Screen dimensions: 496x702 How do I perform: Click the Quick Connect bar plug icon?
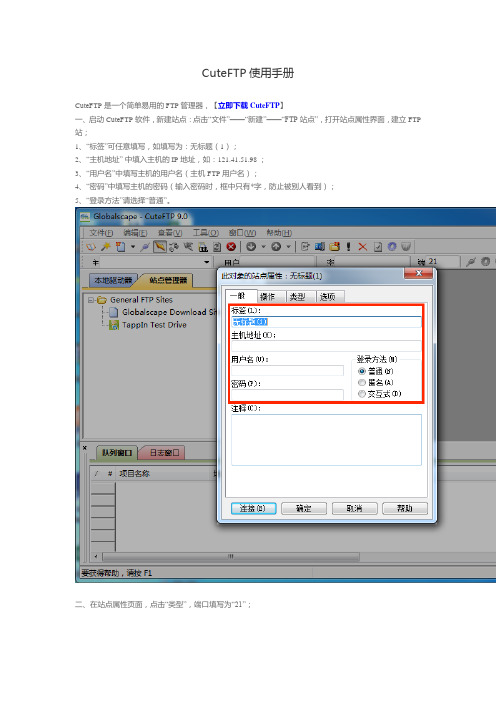[470, 262]
